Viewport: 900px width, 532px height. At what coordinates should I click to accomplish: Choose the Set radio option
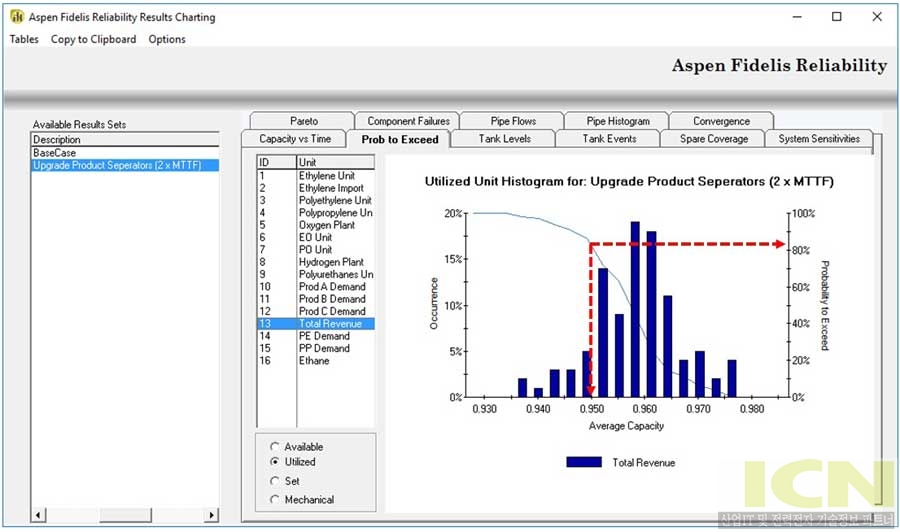275,481
